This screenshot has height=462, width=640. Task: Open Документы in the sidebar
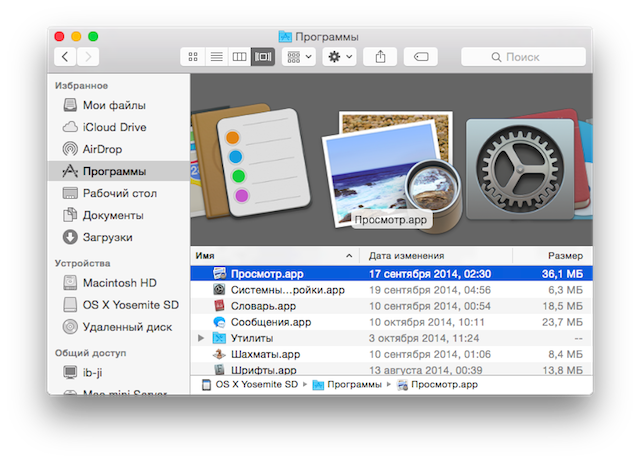click(118, 215)
